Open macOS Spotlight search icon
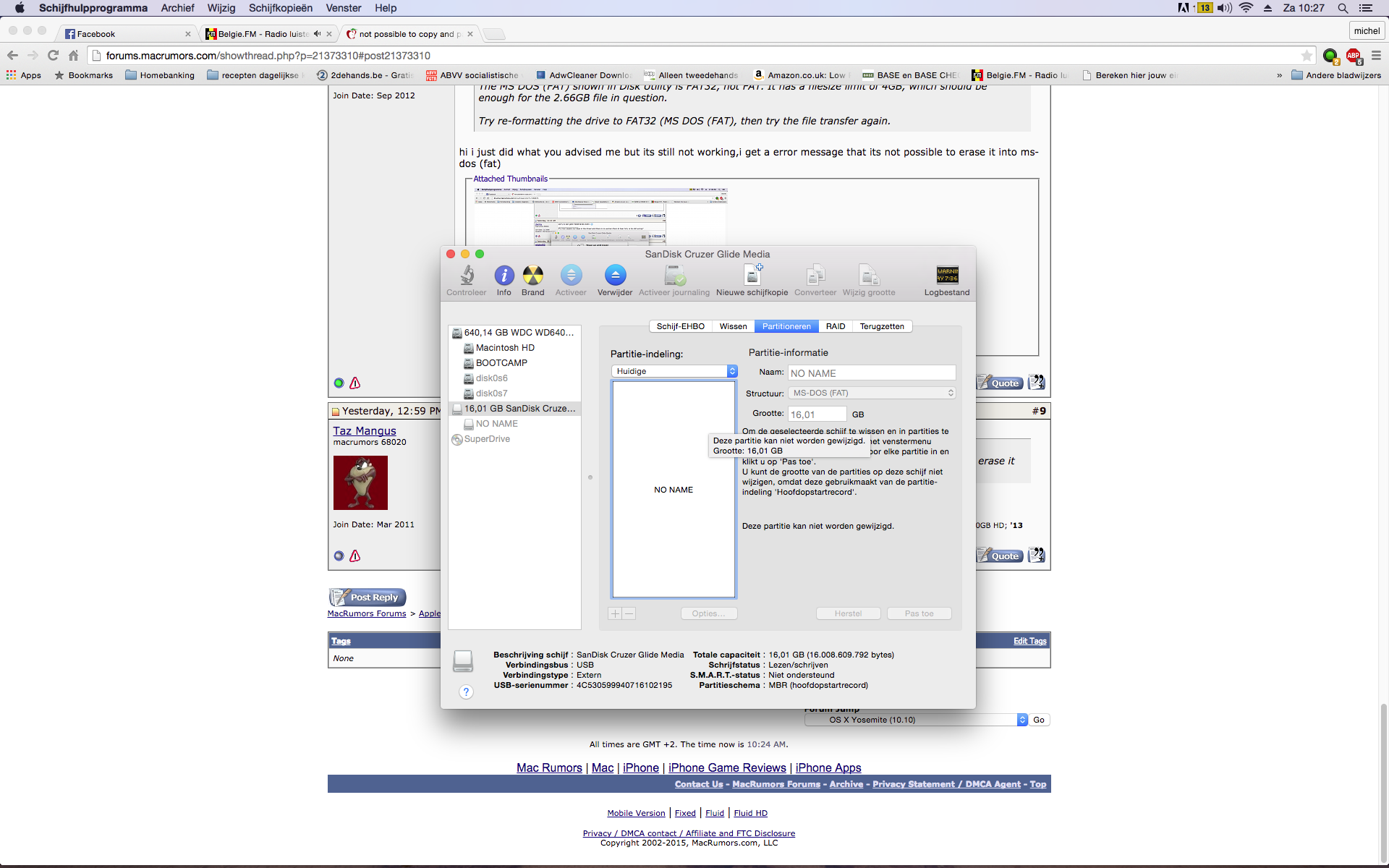Viewport: 1389px width, 868px height. tap(1343, 8)
